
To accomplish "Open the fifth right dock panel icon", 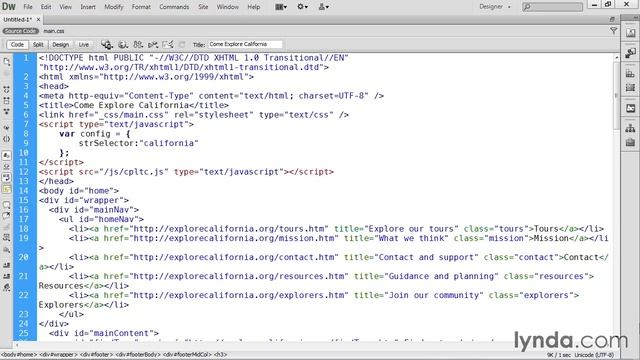I will pyautogui.click(x=630, y=108).
